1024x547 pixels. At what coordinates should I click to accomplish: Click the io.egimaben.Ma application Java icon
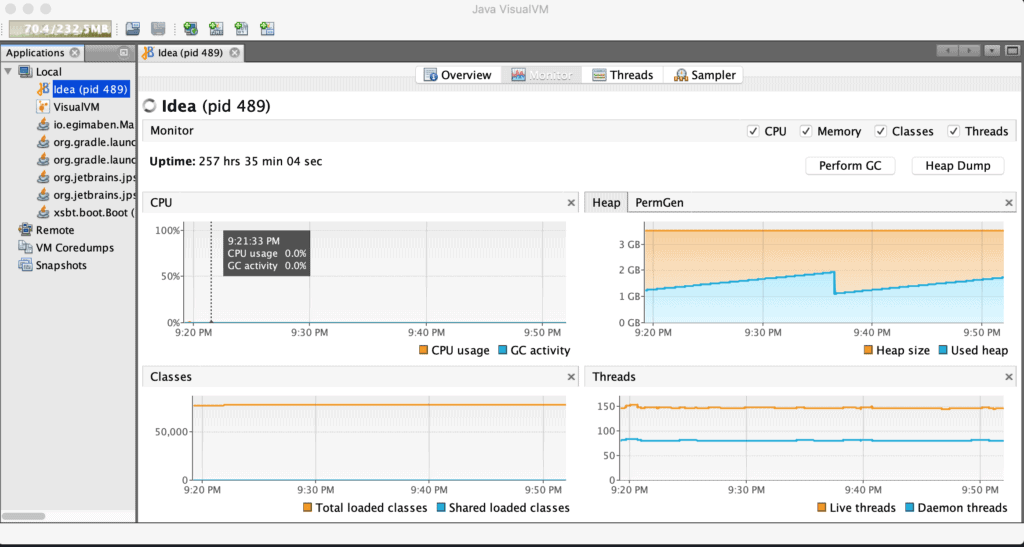43,124
